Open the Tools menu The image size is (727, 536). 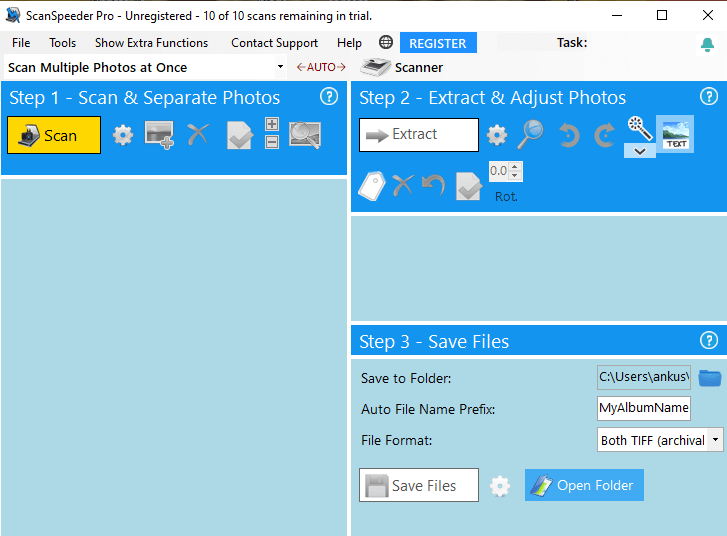click(x=63, y=43)
